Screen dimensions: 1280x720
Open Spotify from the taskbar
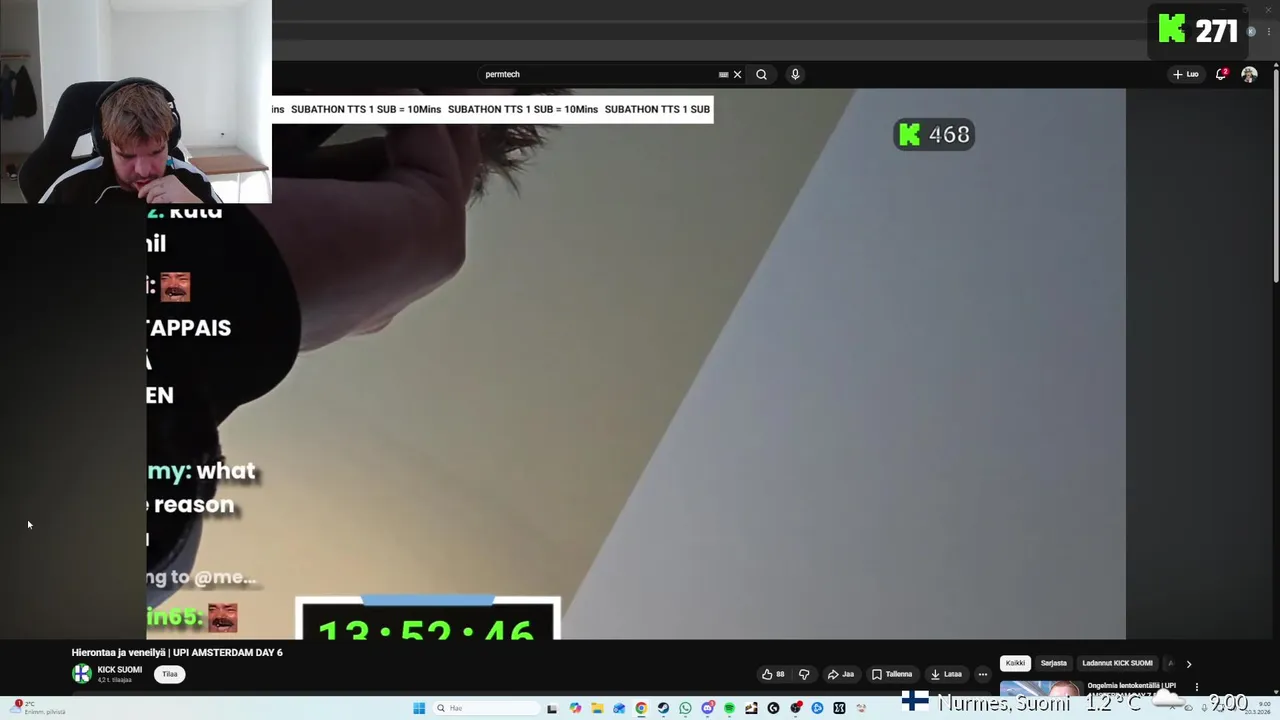click(x=729, y=708)
